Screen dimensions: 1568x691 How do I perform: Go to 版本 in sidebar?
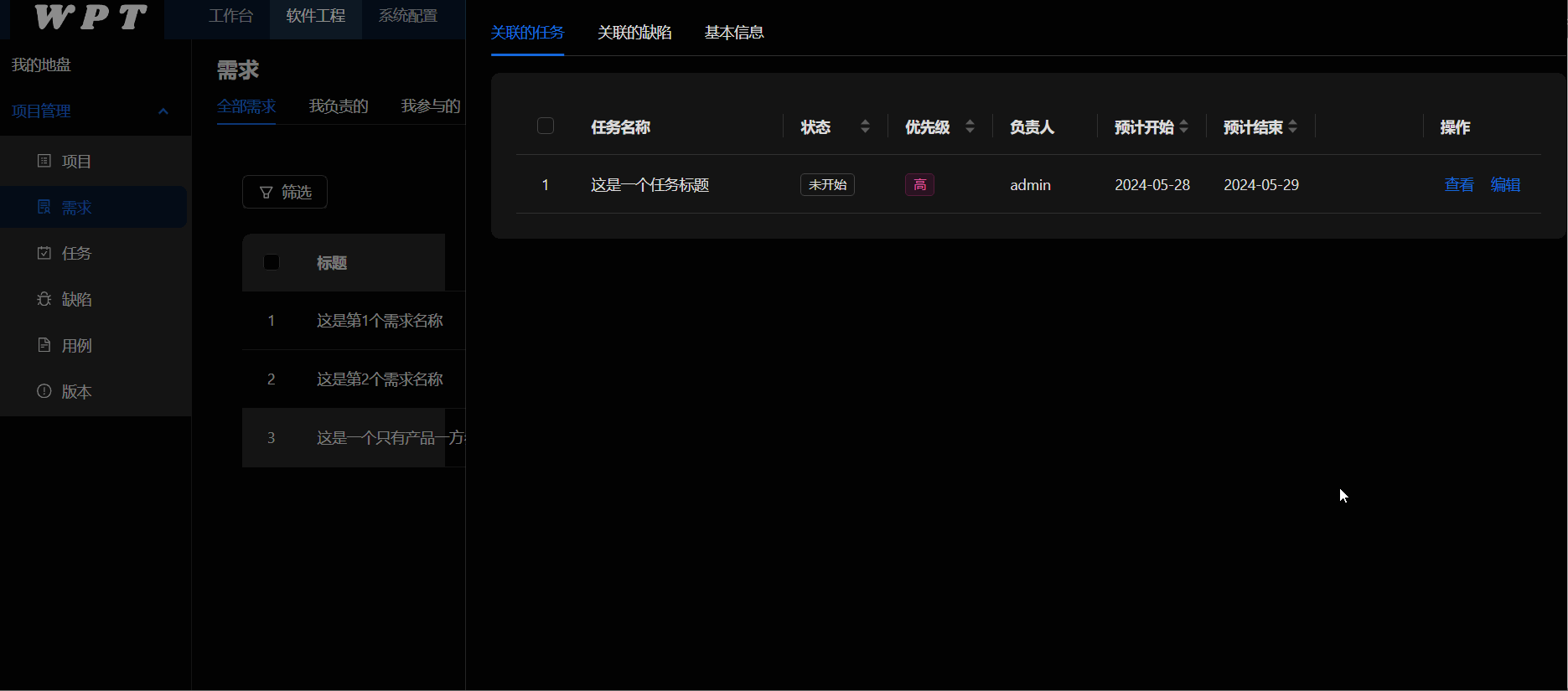click(76, 391)
